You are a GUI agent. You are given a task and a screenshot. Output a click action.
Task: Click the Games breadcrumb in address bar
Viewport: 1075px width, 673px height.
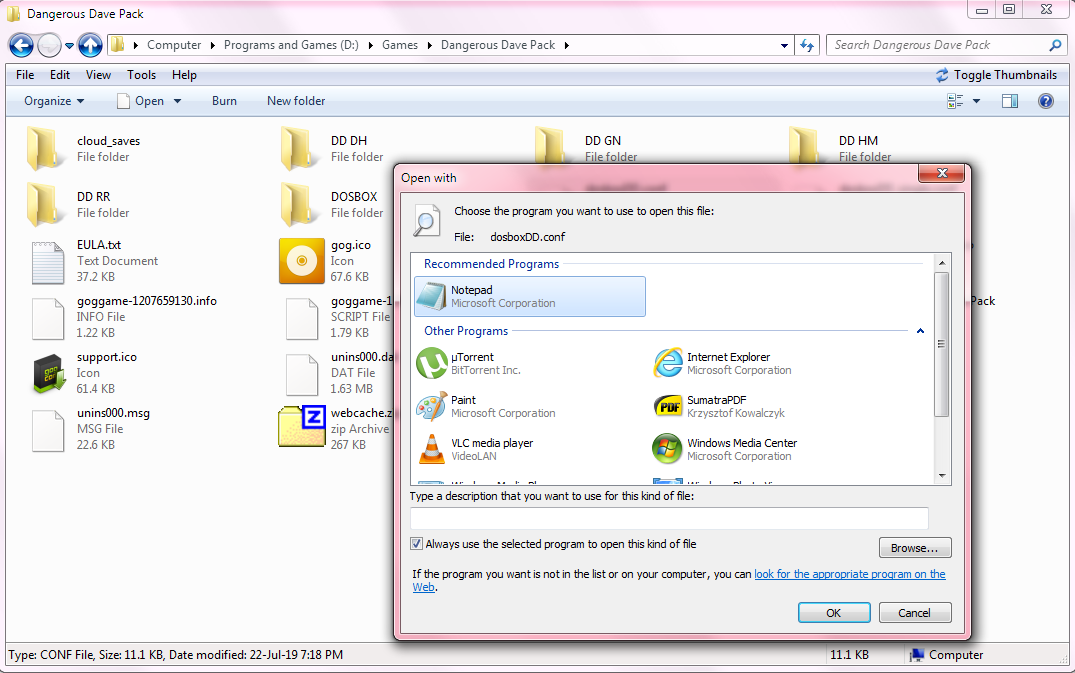pos(400,45)
